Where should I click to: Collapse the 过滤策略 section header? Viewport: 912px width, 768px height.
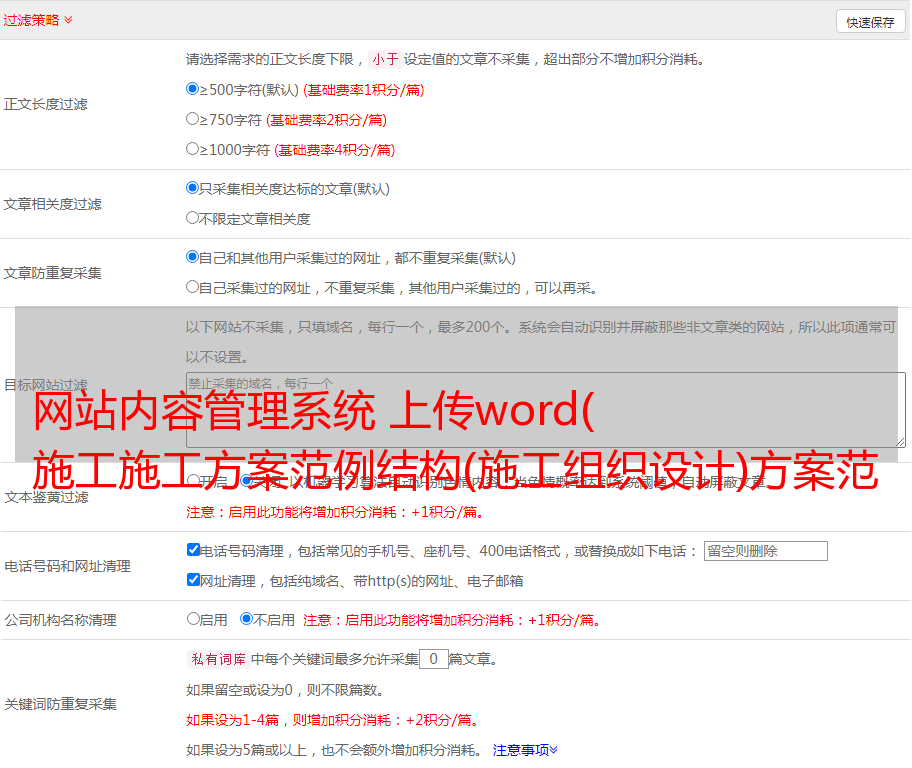click(38, 20)
